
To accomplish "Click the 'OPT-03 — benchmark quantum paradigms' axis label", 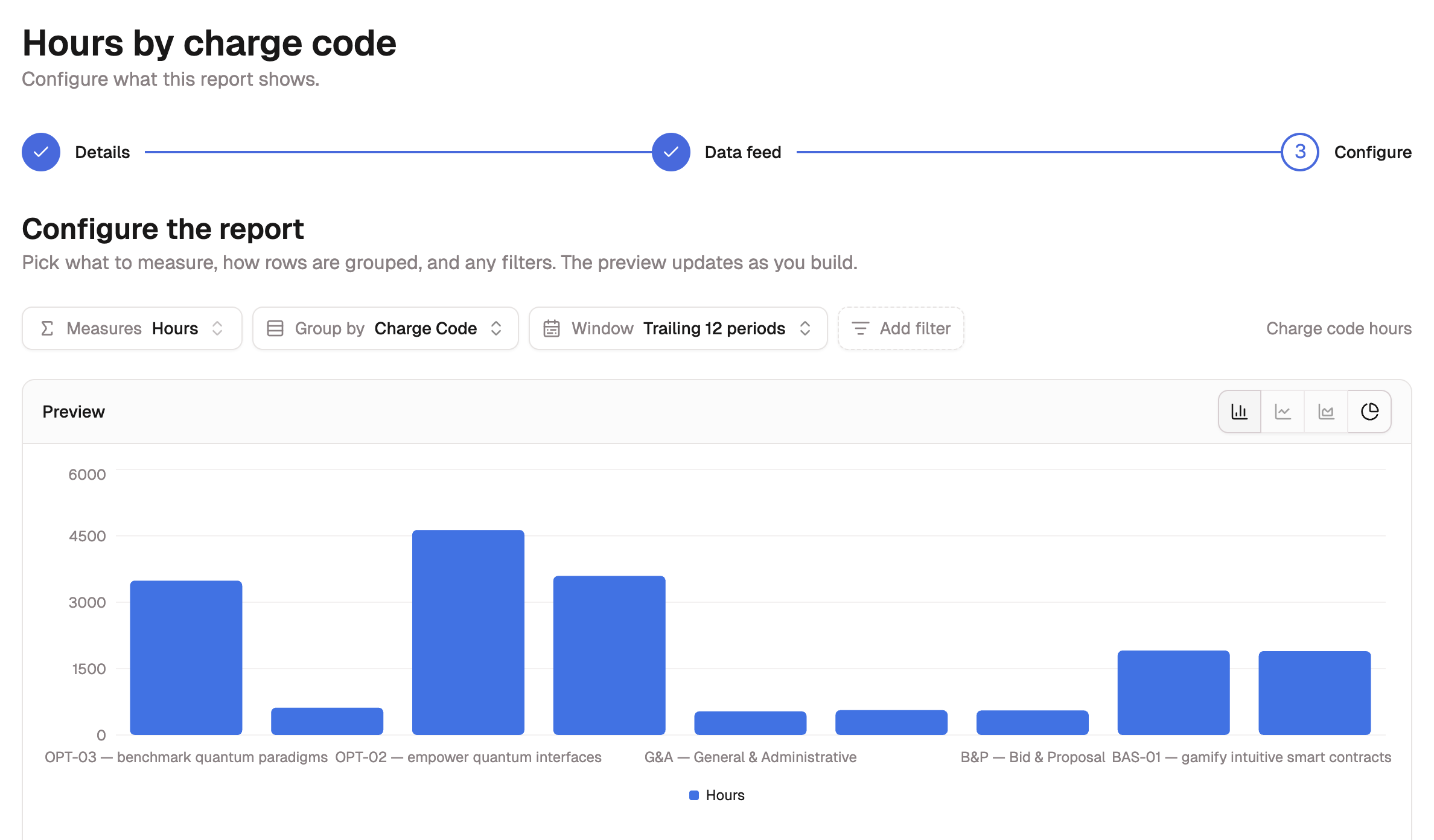I will [x=186, y=757].
